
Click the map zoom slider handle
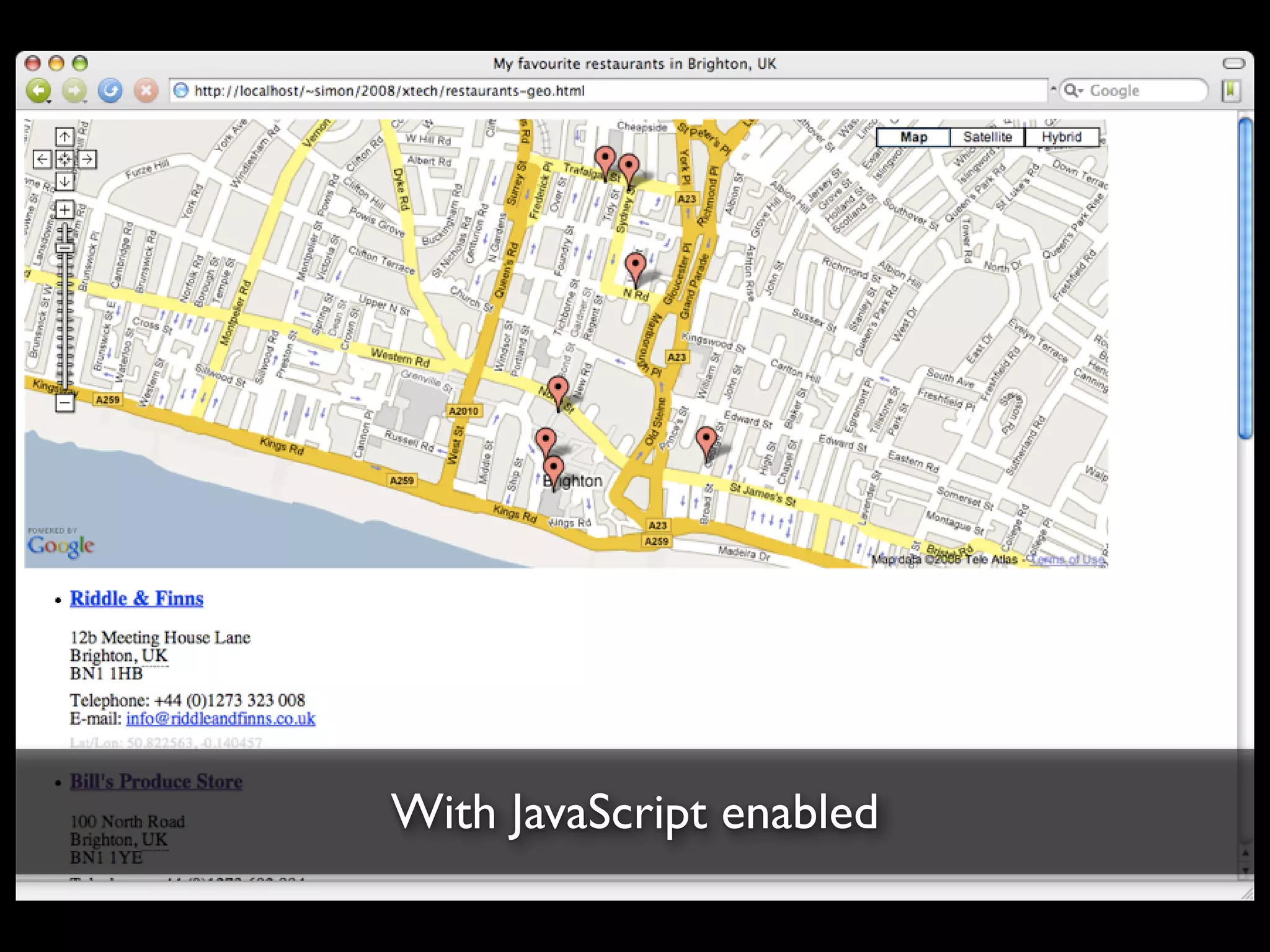(64, 248)
